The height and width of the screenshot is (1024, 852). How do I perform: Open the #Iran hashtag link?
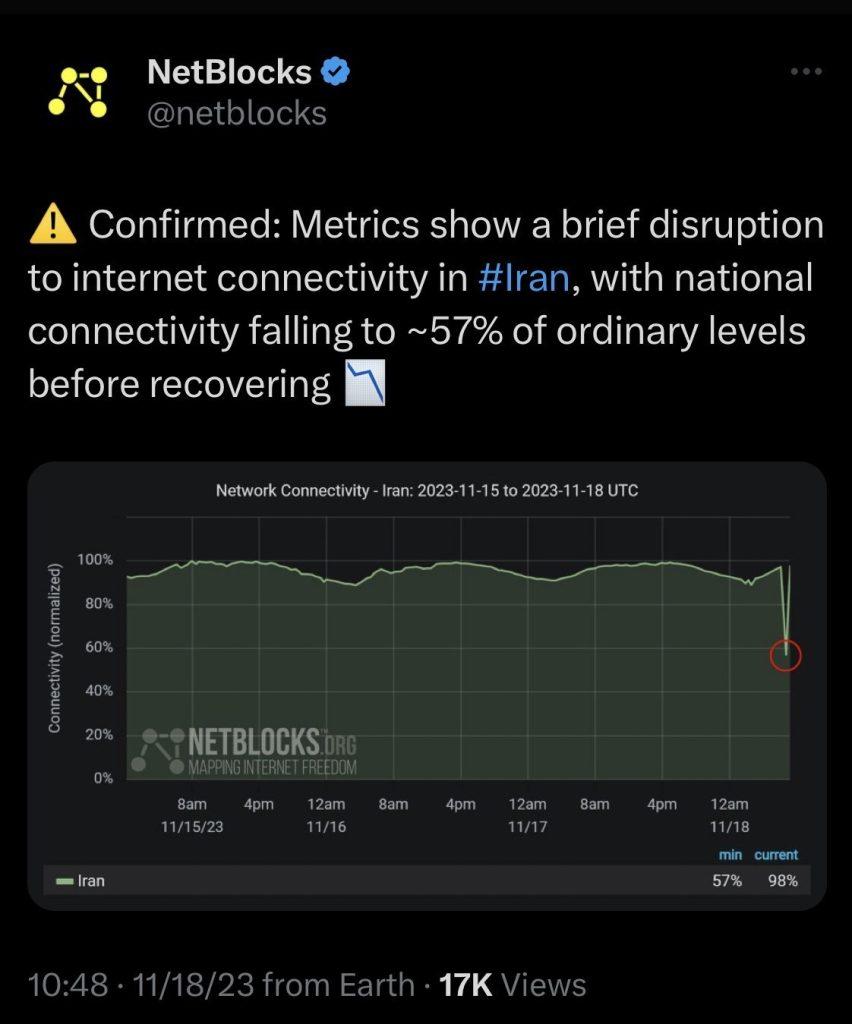(524, 277)
